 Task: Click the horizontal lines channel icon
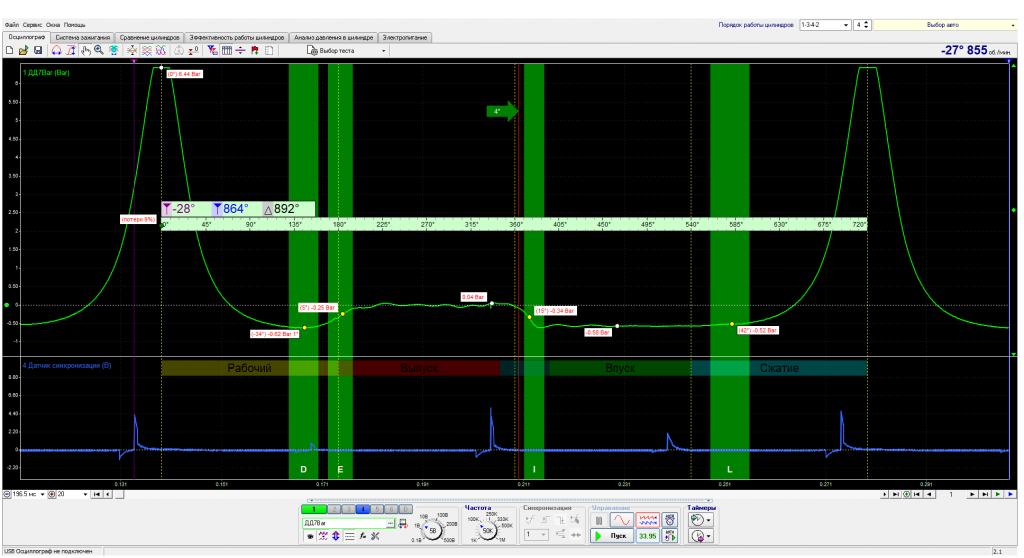click(x=349, y=536)
